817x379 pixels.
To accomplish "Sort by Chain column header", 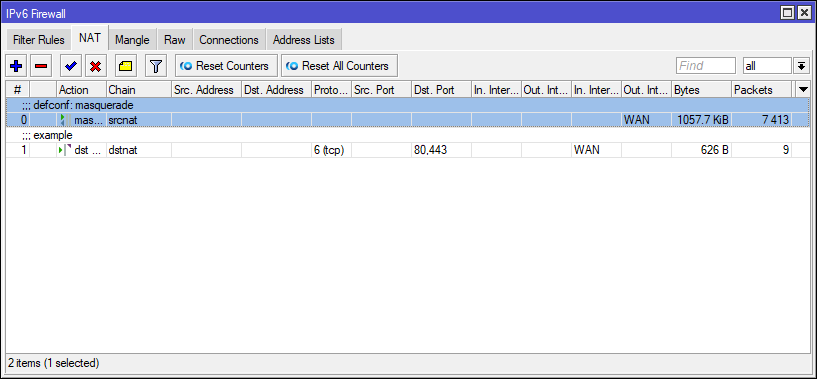I will point(139,90).
